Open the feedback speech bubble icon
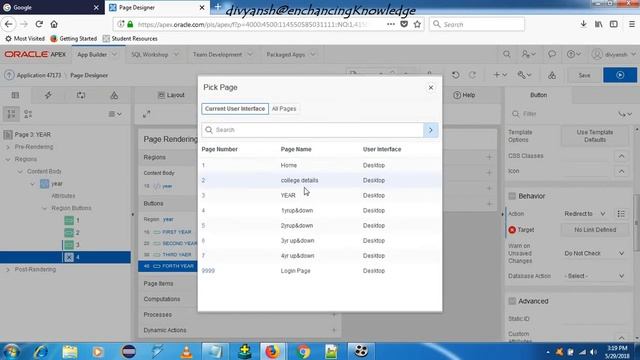This screenshot has width=640, height=360. click(x=552, y=54)
